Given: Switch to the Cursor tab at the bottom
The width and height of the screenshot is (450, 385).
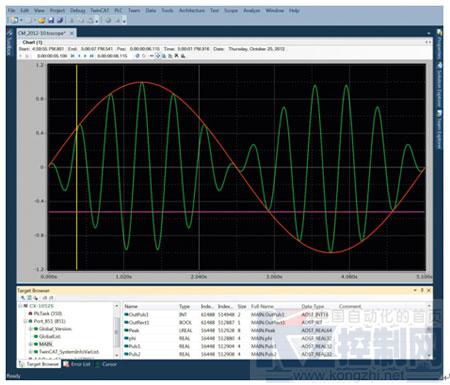Looking at the screenshot, I should 106,364.
